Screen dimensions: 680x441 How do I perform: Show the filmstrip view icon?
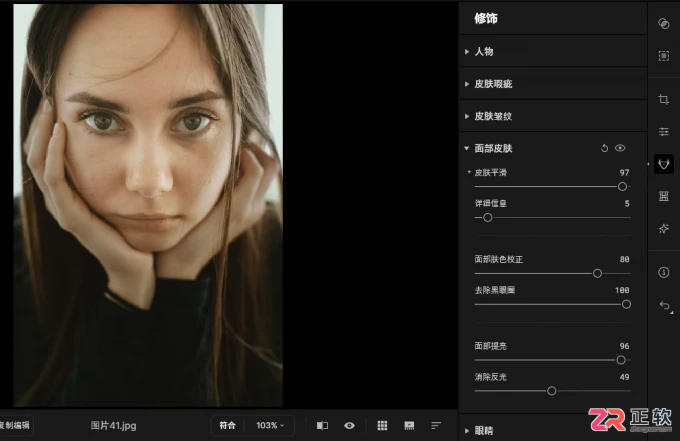point(409,425)
